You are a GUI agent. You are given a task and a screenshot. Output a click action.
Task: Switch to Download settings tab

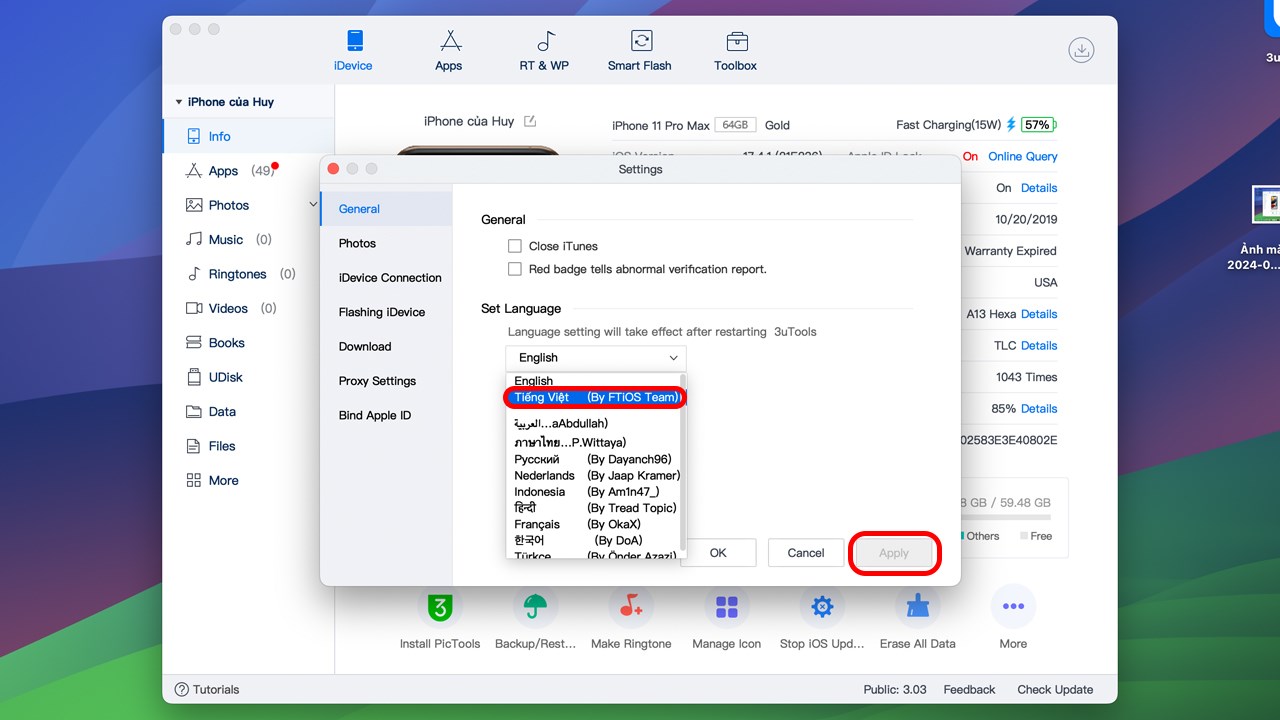tap(386, 347)
